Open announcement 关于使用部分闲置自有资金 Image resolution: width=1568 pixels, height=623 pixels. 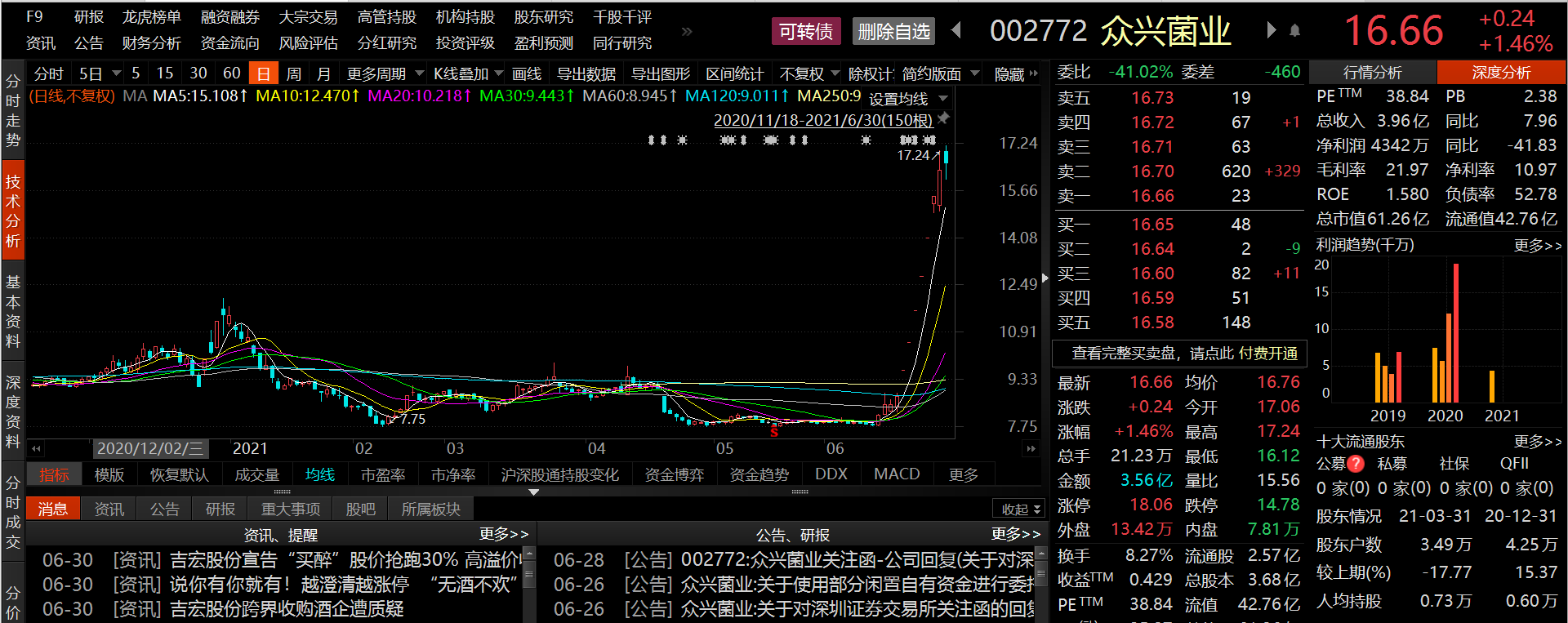click(x=857, y=585)
